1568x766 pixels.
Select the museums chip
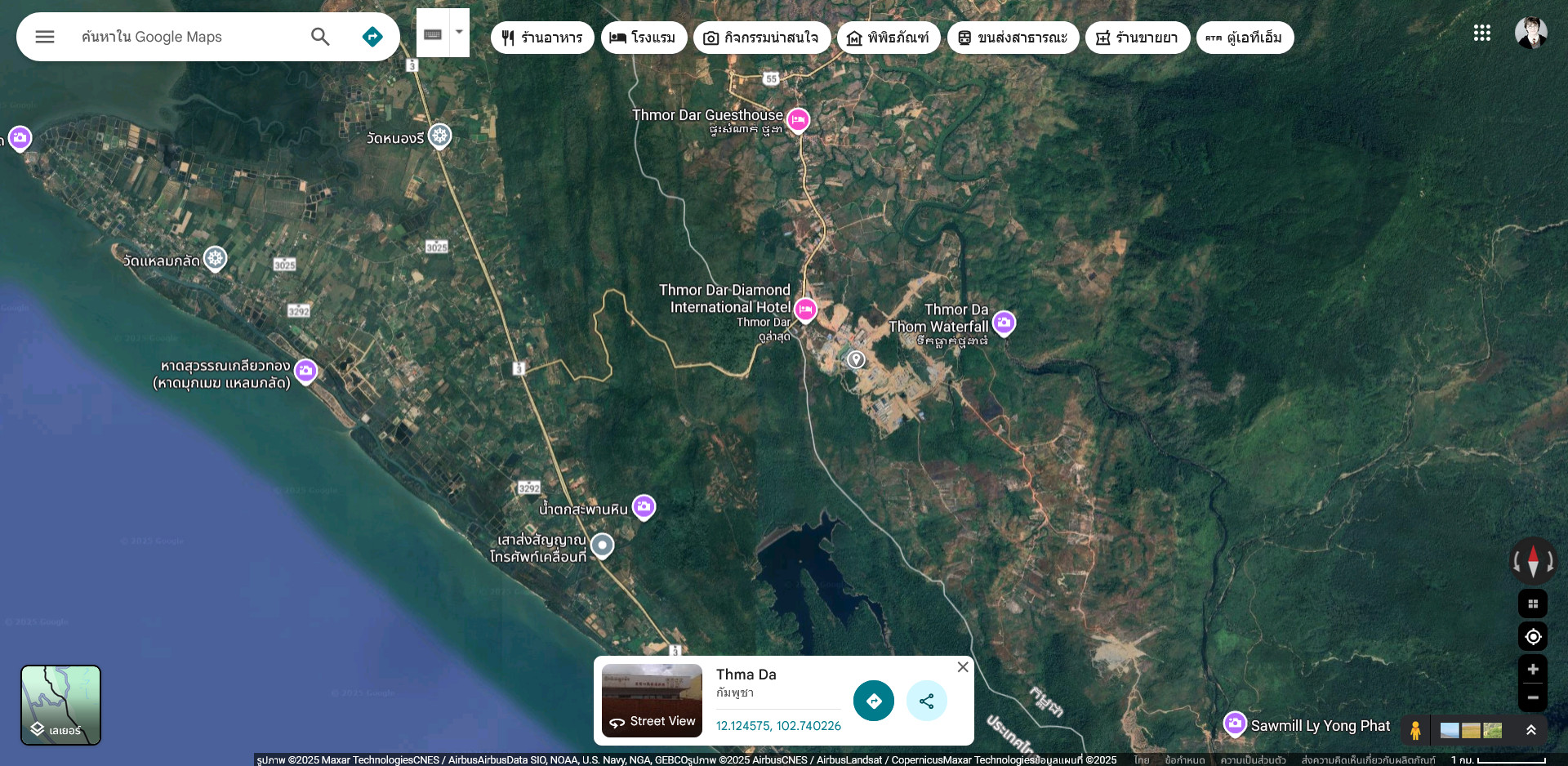[x=889, y=38]
